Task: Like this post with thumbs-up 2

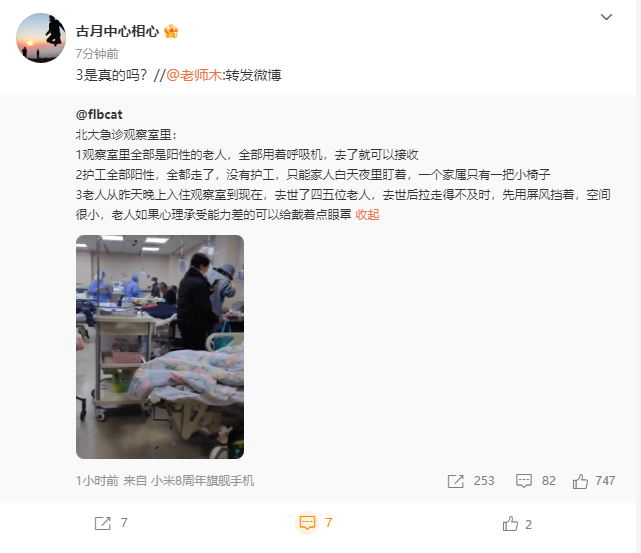Action: 510,524
